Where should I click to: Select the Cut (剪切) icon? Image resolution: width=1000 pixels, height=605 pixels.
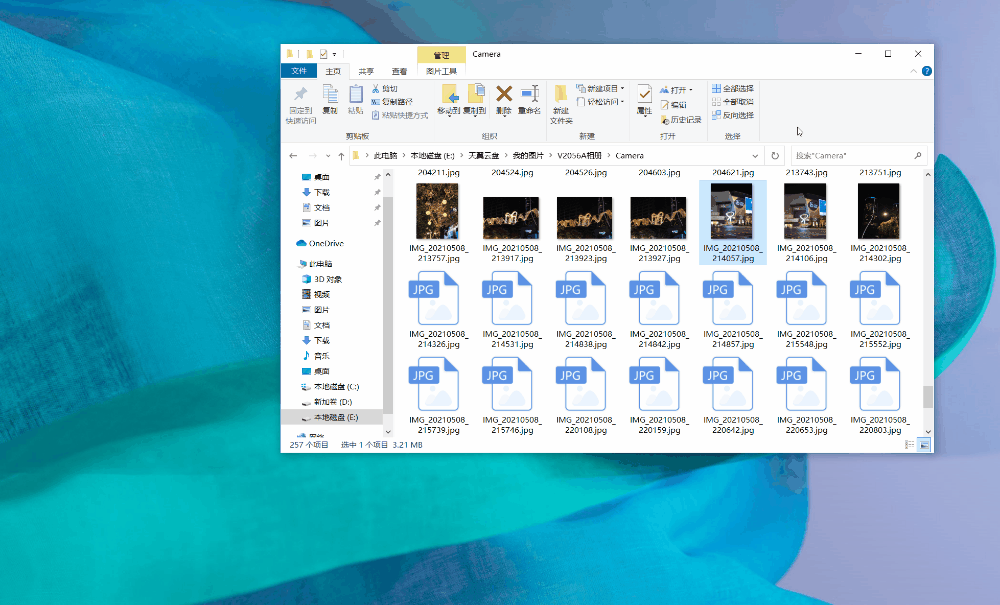(377, 86)
